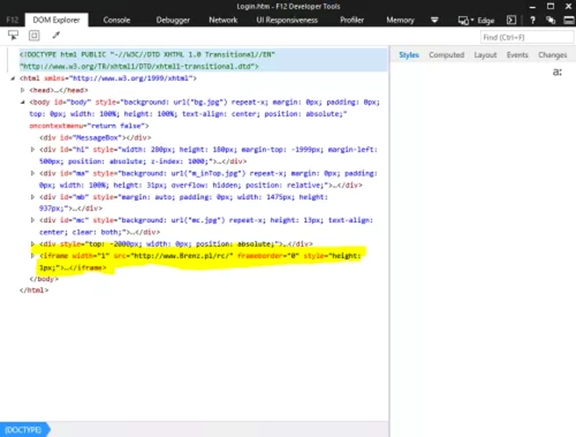Viewport: 576px width, 437px height.
Task: Expand the head element node
Action: pos(22,90)
